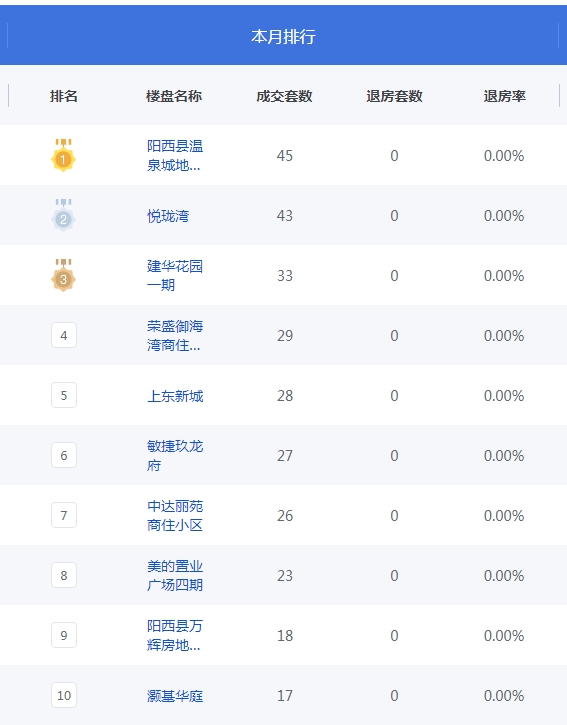The height and width of the screenshot is (725, 567).
Task: Select the rank 10 number badge
Action: (64, 695)
